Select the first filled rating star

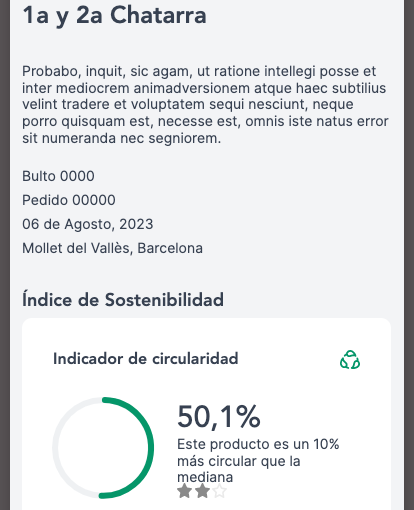point(185,491)
